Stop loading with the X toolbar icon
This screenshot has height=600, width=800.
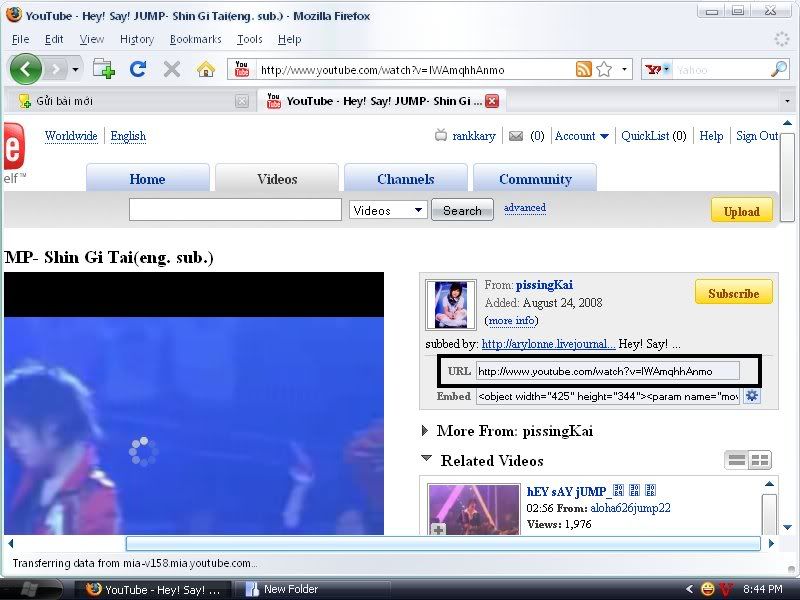point(172,69)
